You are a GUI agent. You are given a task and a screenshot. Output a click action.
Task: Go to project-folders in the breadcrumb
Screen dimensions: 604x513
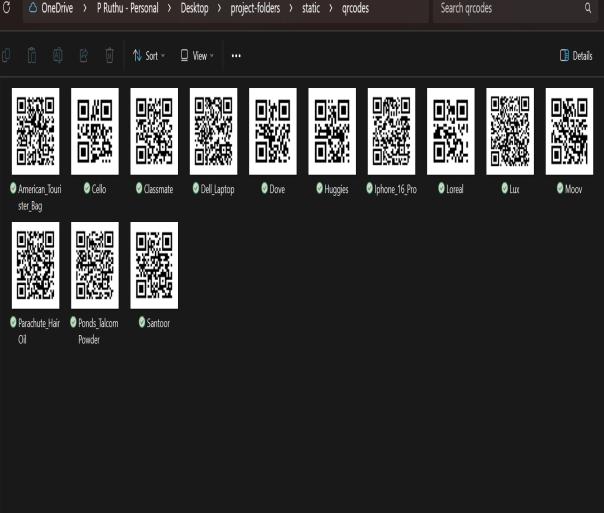click(255, 8)
